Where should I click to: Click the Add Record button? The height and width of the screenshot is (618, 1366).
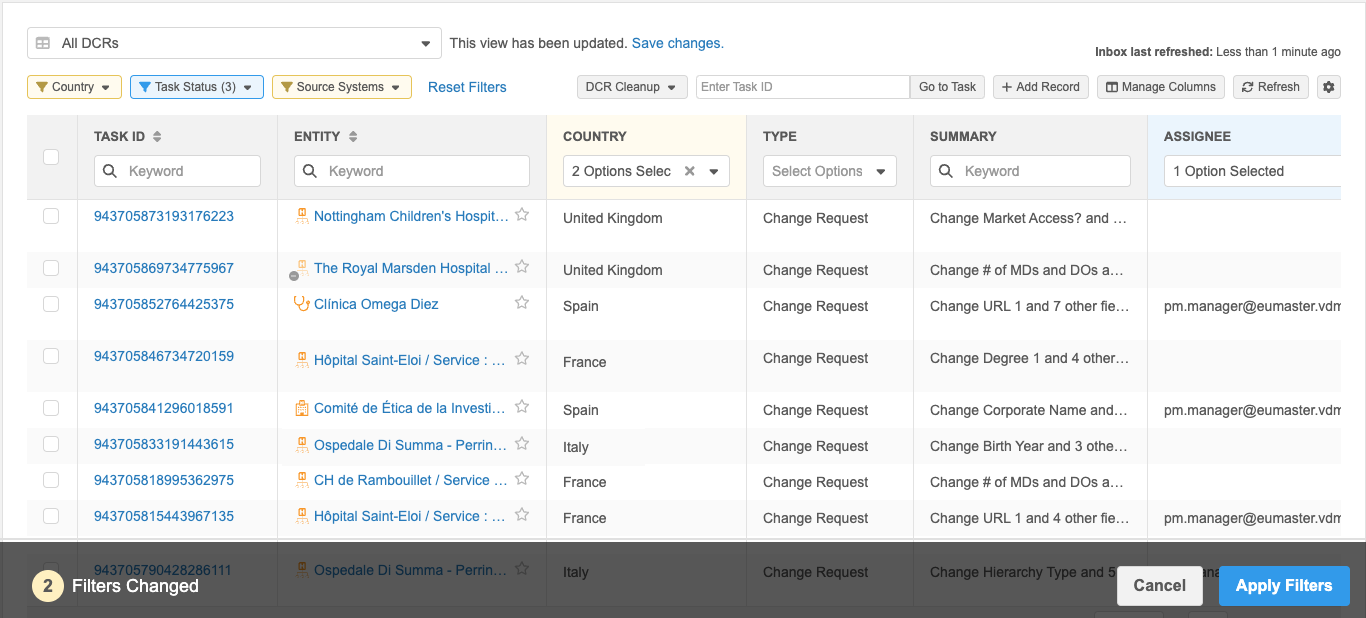[1040, 87]
